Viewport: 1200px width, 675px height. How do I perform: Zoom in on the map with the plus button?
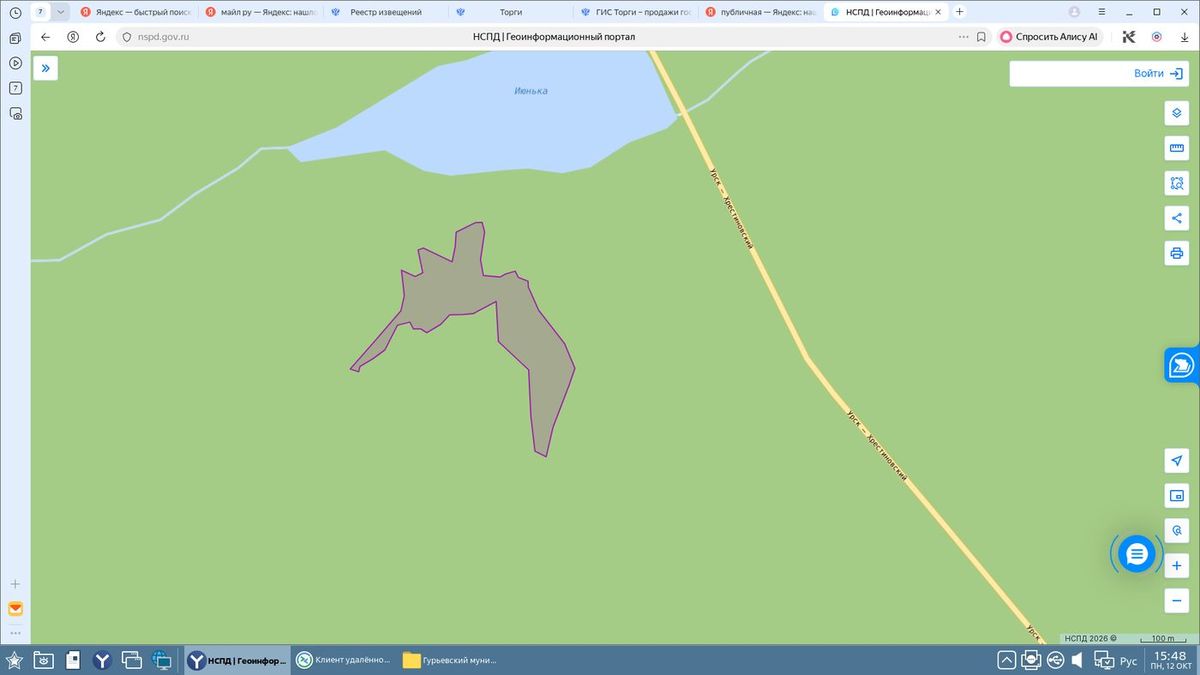tap(1176, 565)
